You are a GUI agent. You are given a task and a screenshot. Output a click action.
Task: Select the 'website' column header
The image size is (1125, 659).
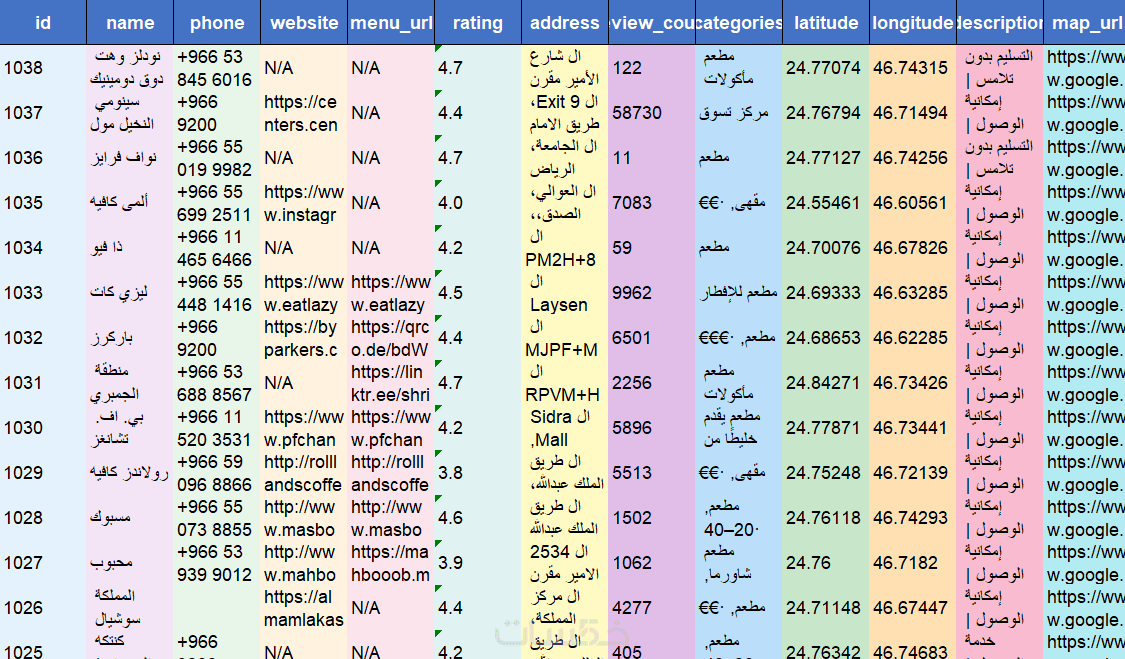304,22
